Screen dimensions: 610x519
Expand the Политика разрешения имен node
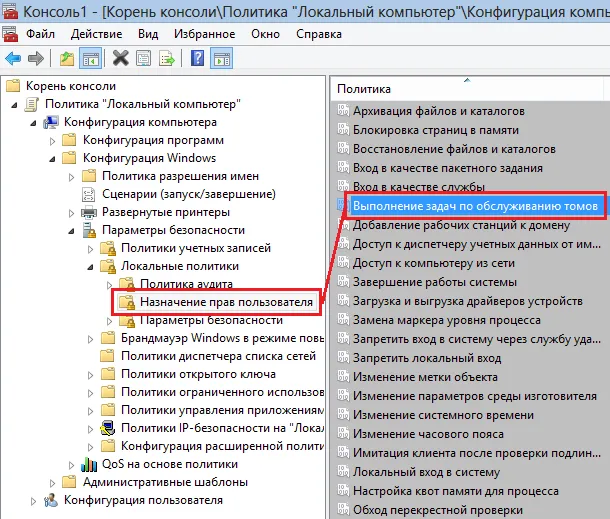point(72,177)
